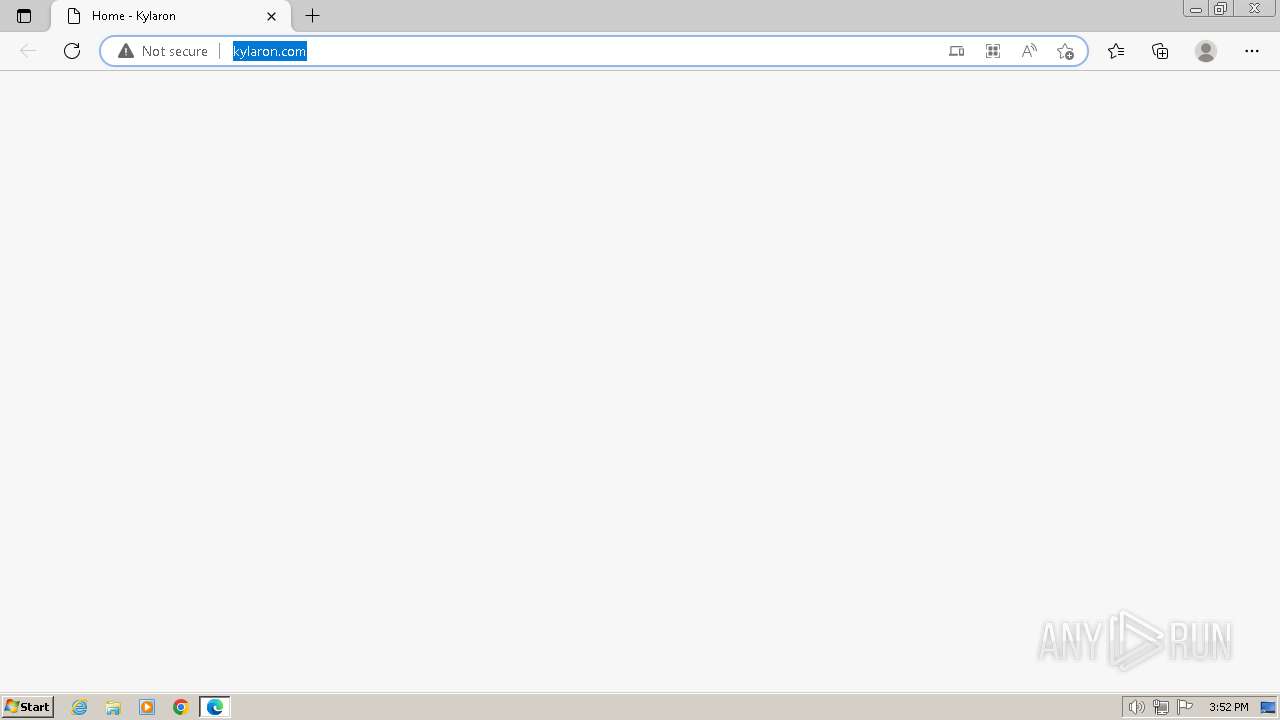Open a new tab with plus button
This screenshot has height=720, width=1280.
pos(313,16)
